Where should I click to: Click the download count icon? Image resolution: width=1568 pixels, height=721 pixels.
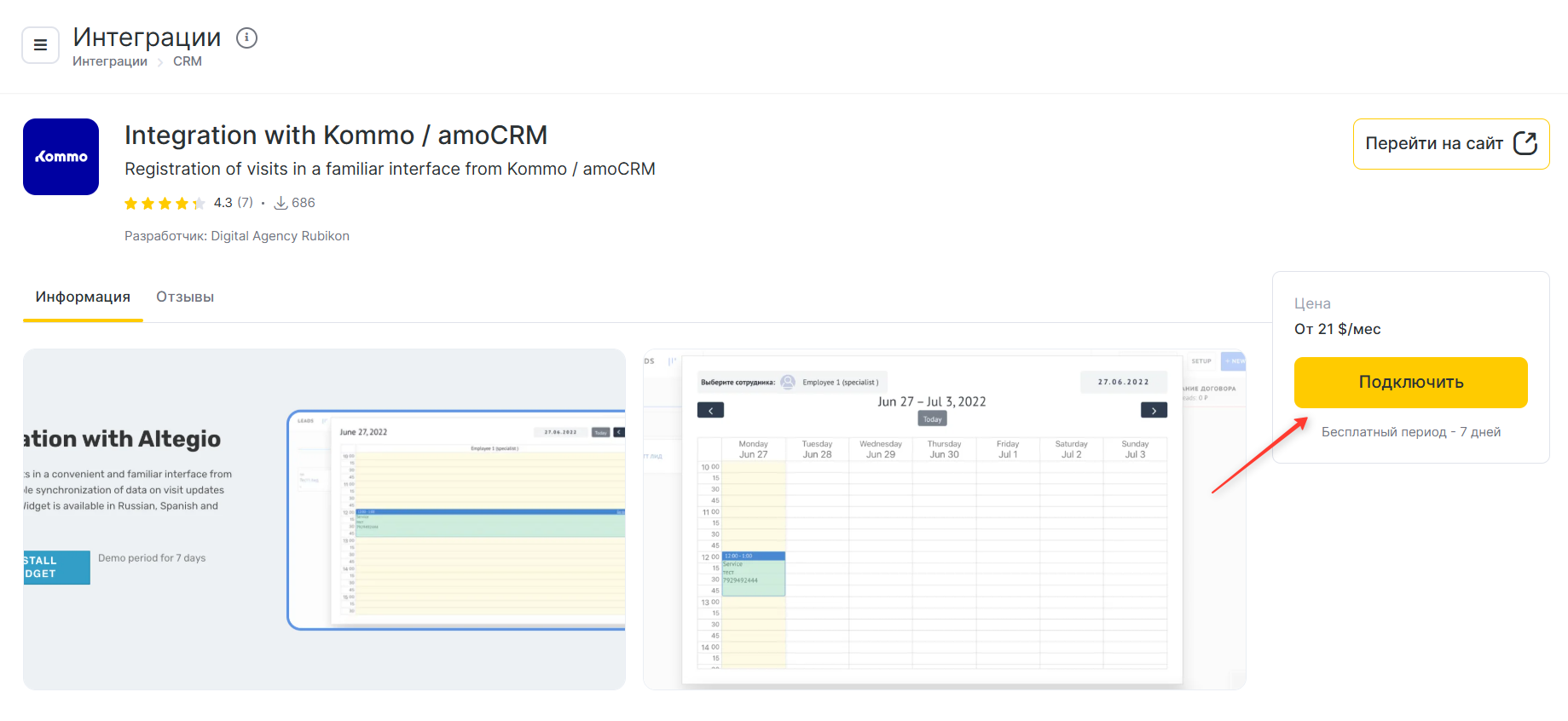[x=281, y=203]
